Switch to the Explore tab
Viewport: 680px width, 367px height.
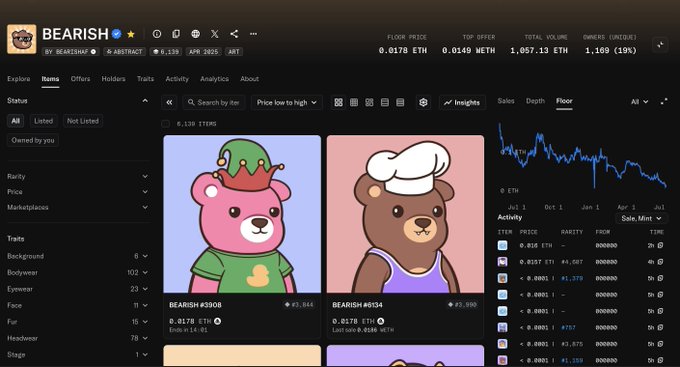[x=19, y=79]
